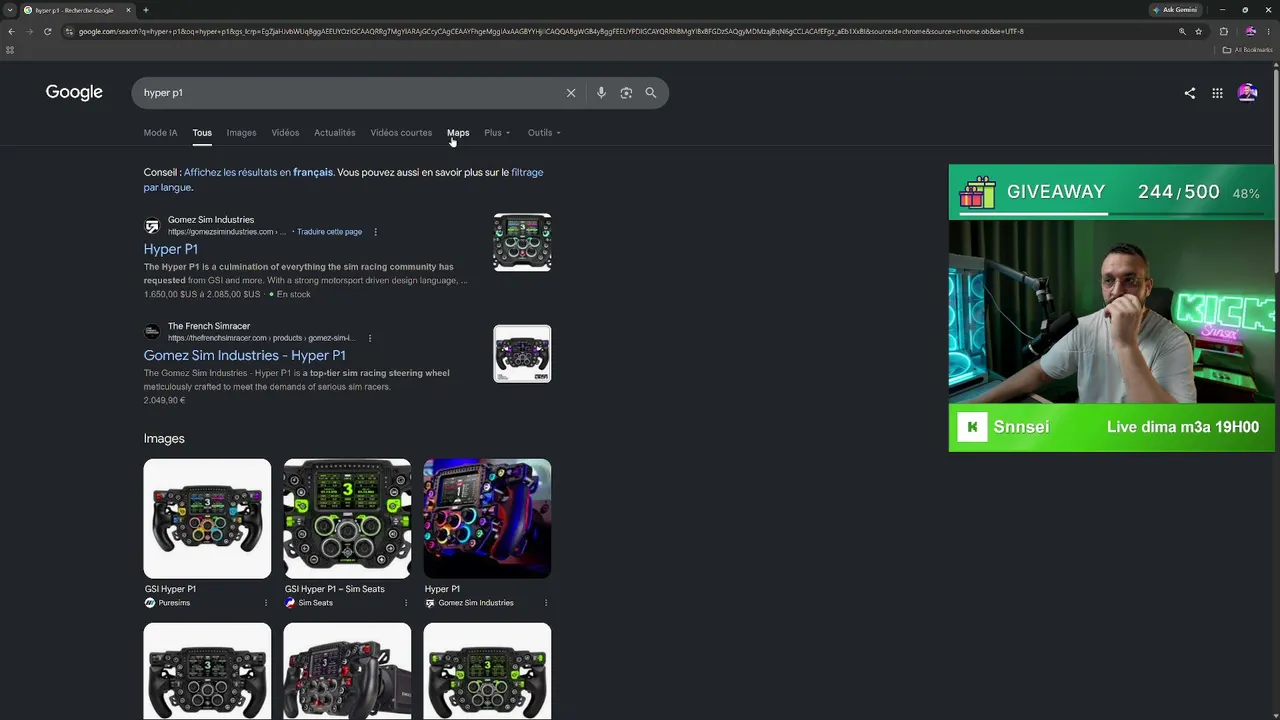Image resolution: width=1280 pixels, height=720 pixels.
Task: Click the Gomez Sim Industries favicon
Action: (152, 226)
